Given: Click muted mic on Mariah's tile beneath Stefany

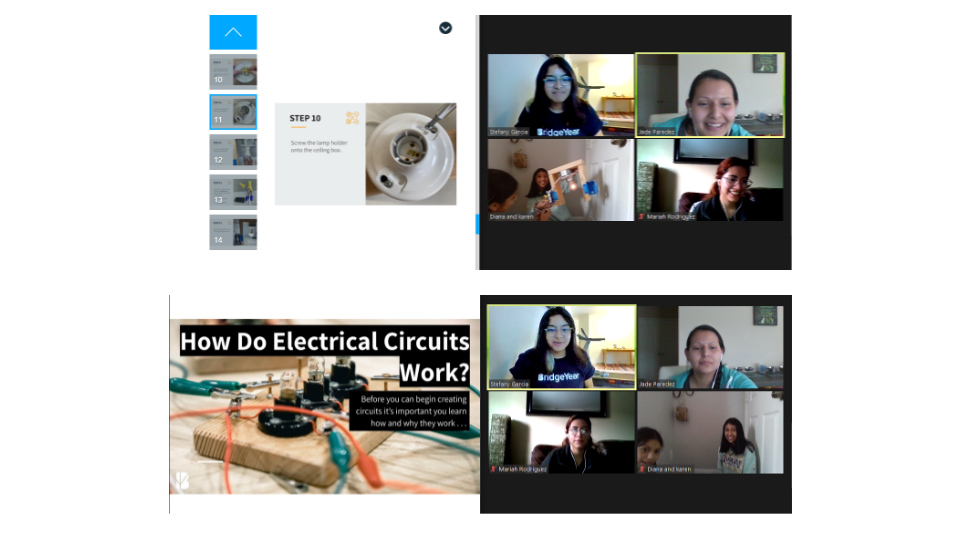Looking at the screenshot, I should (x=493, y=468).
